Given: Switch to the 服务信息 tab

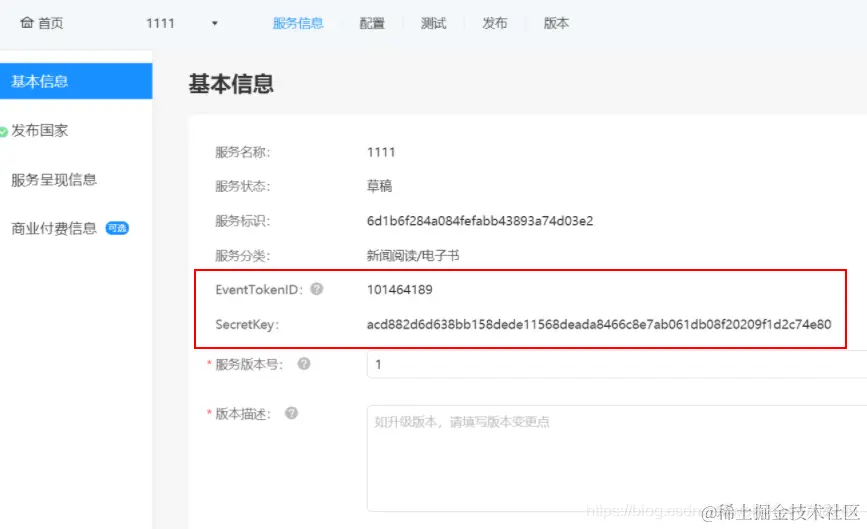Looking at the screenshot, I should (x=298, y=23).
